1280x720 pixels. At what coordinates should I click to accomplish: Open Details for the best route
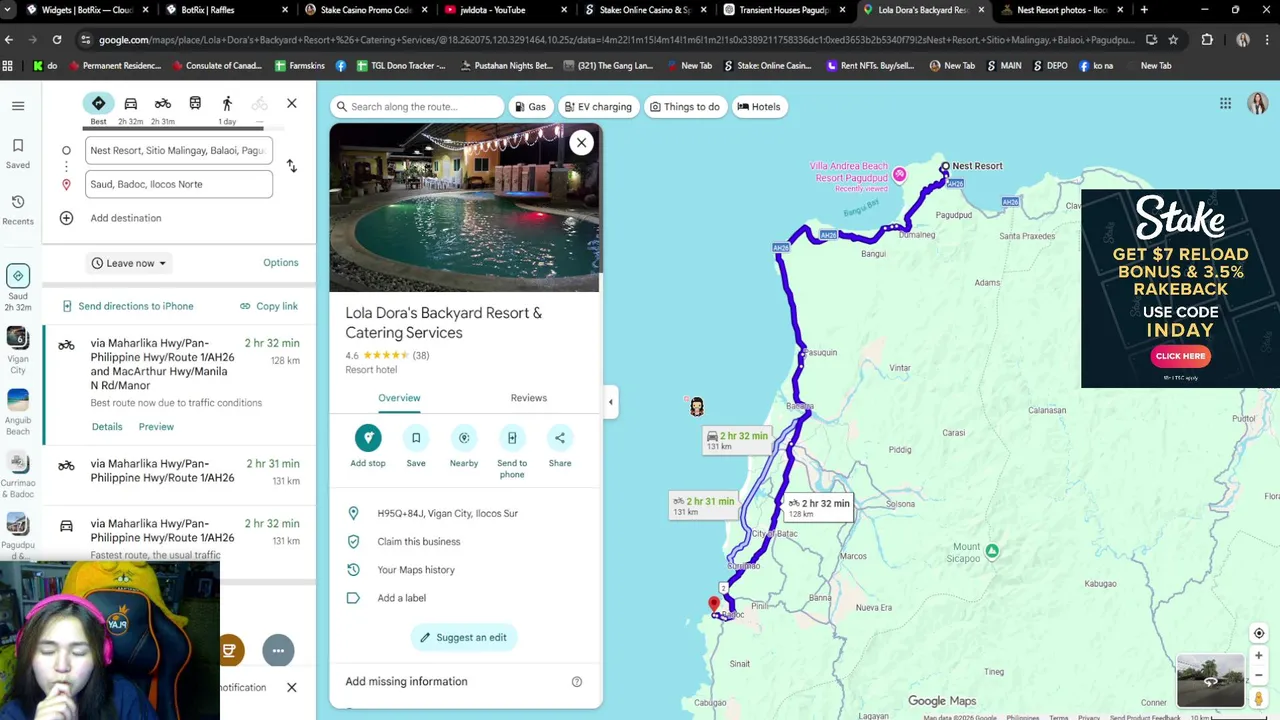pyautogui.click(x=107, y=427)
